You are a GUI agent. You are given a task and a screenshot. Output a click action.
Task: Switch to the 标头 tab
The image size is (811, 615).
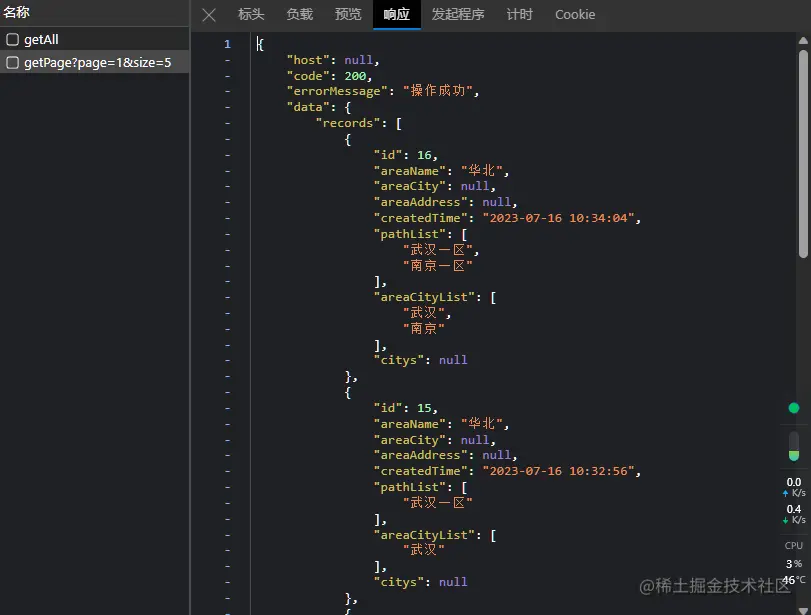[251, 14]
